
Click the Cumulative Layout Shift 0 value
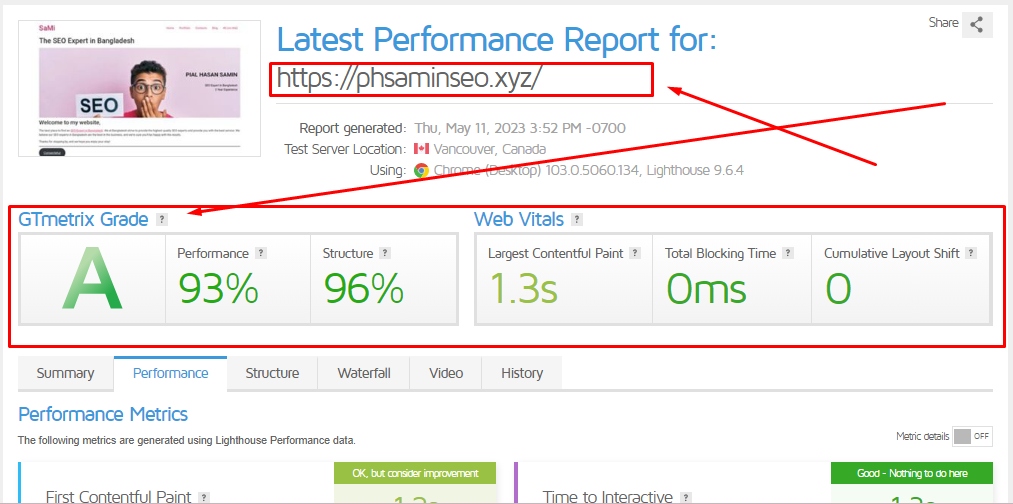point(839,288)
